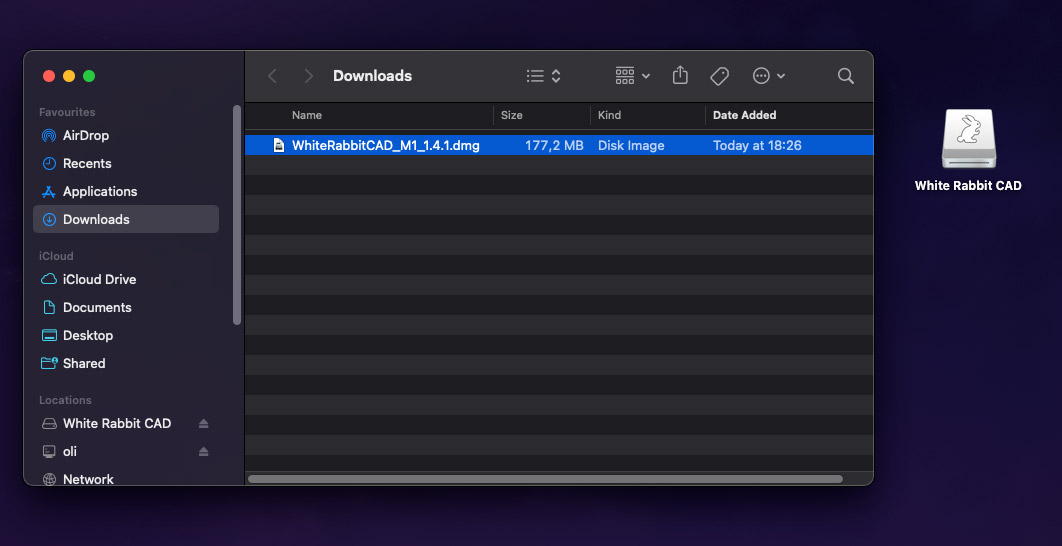Click the Tags toolbar icon

719,76
